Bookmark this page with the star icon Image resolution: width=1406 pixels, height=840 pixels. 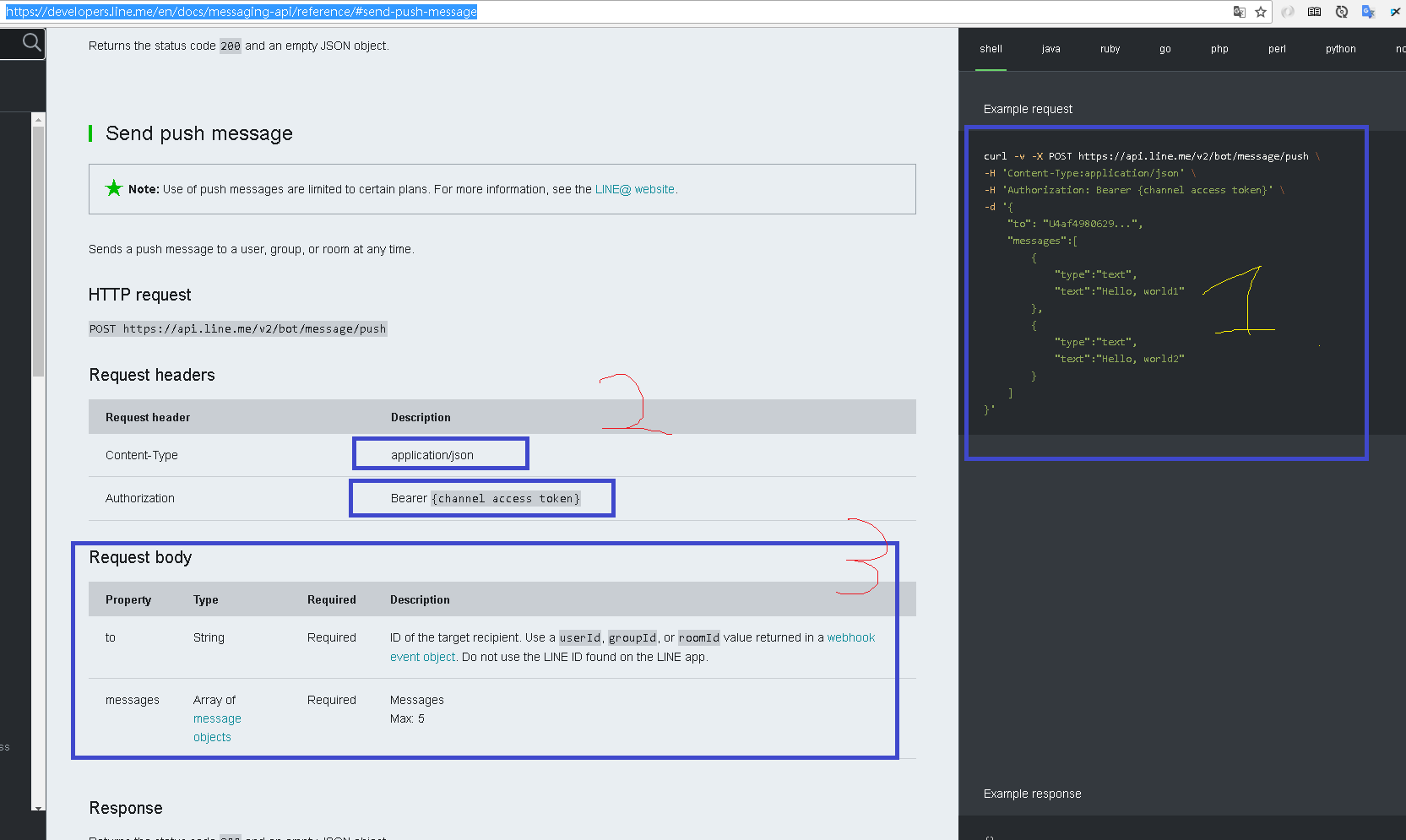point(1261,12)
